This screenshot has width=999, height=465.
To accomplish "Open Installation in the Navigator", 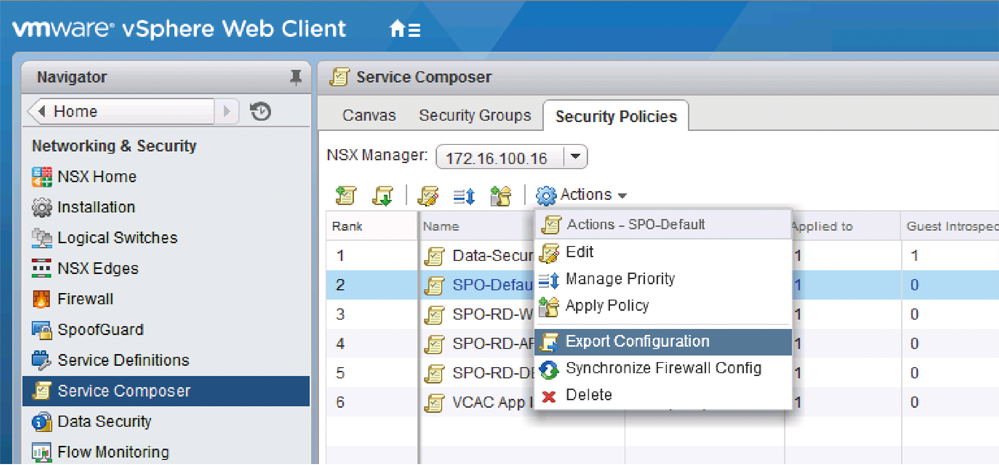I will tap(83, 207).
